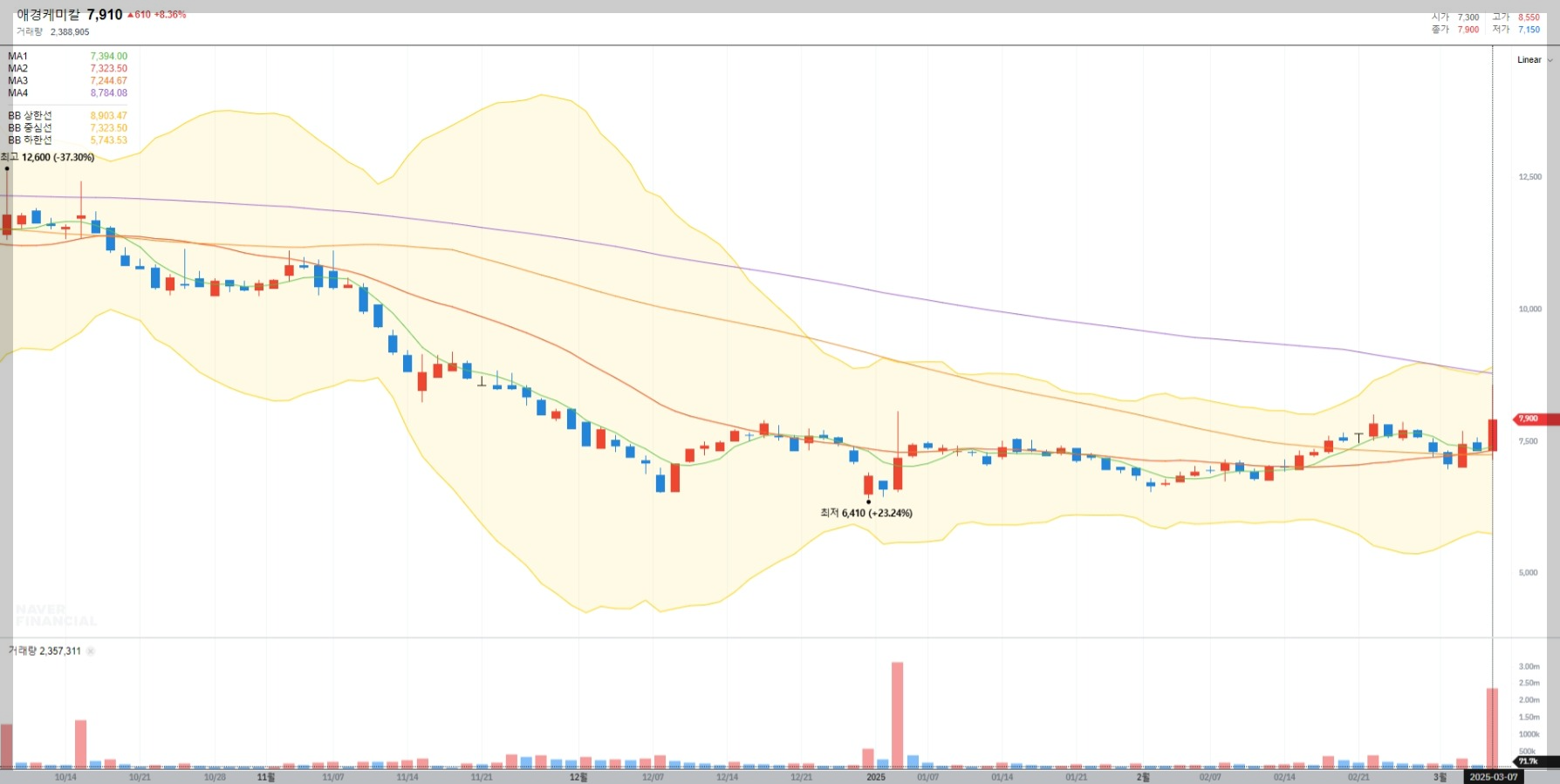Click the BB 상한선 legend row
This screenshot has width=1560, height=784.
pyautogui.click(x=67, y=116)
